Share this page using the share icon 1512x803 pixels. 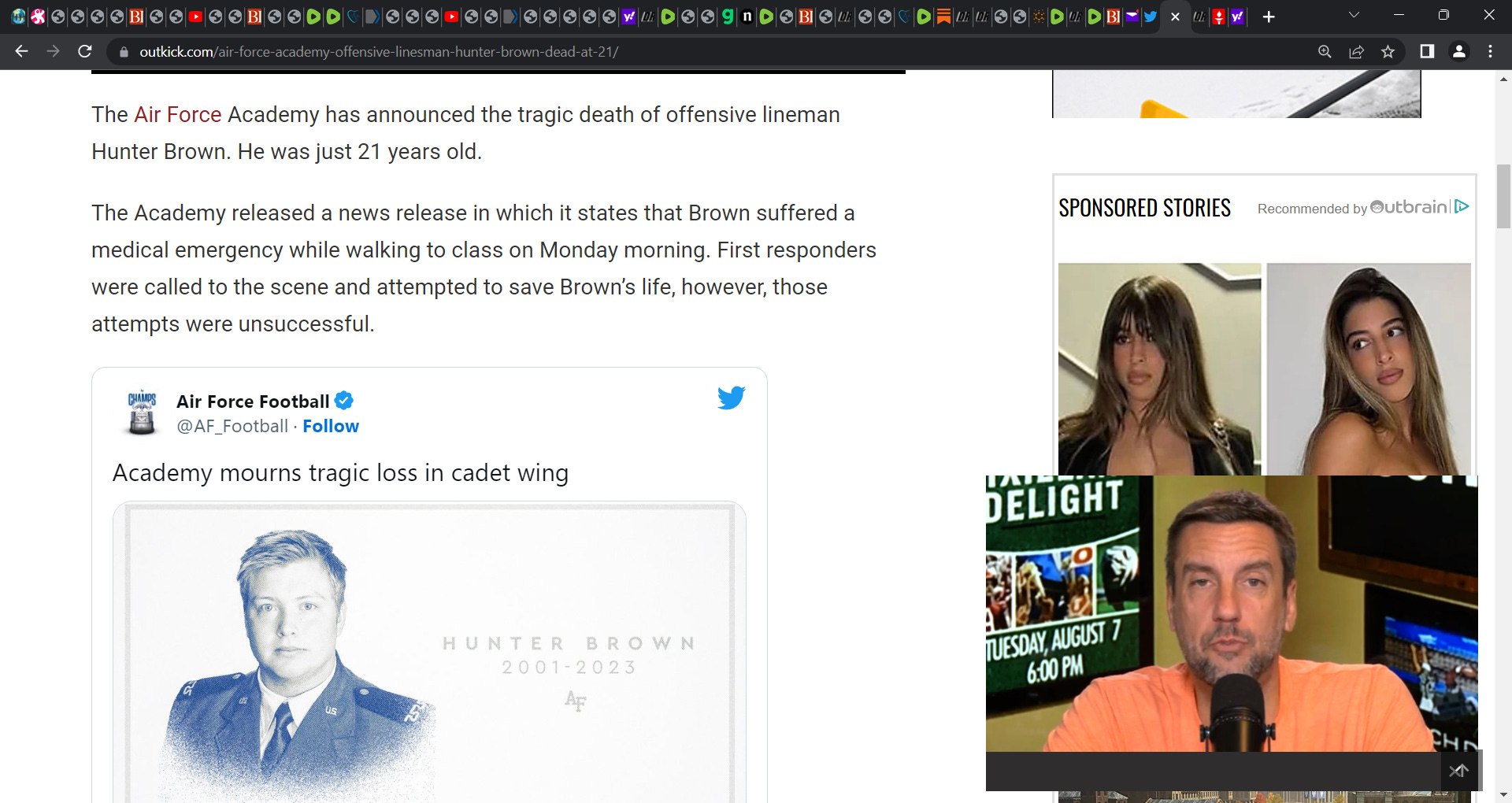tap(1356, 51)
